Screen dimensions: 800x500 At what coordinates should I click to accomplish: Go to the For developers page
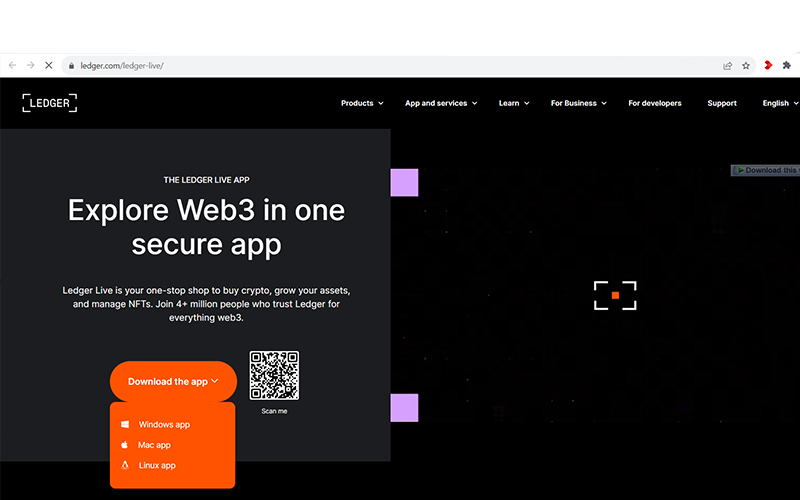[655, 103]
